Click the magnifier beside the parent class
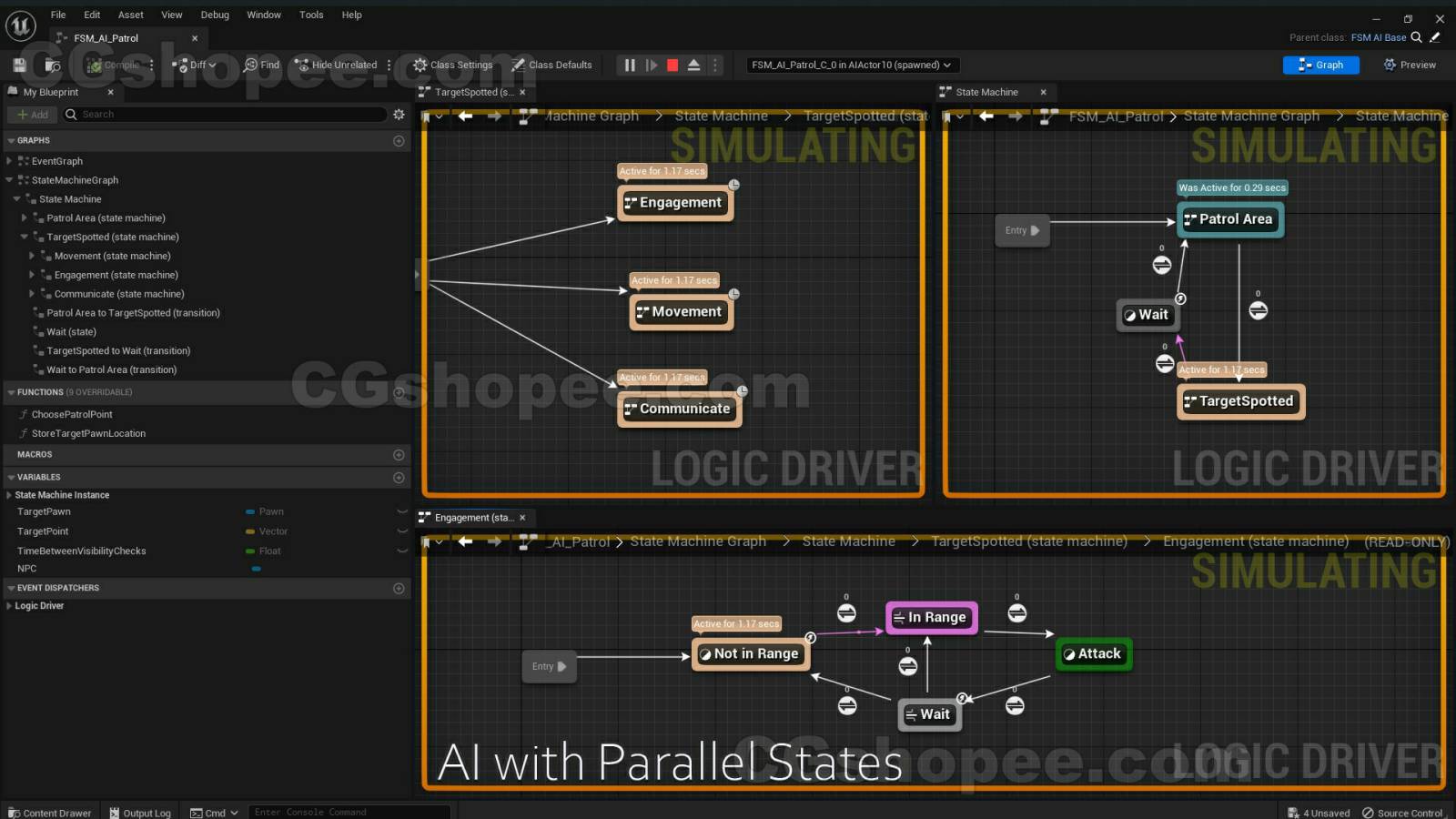Screen dimensions: 1456x819 (1416, 37)
